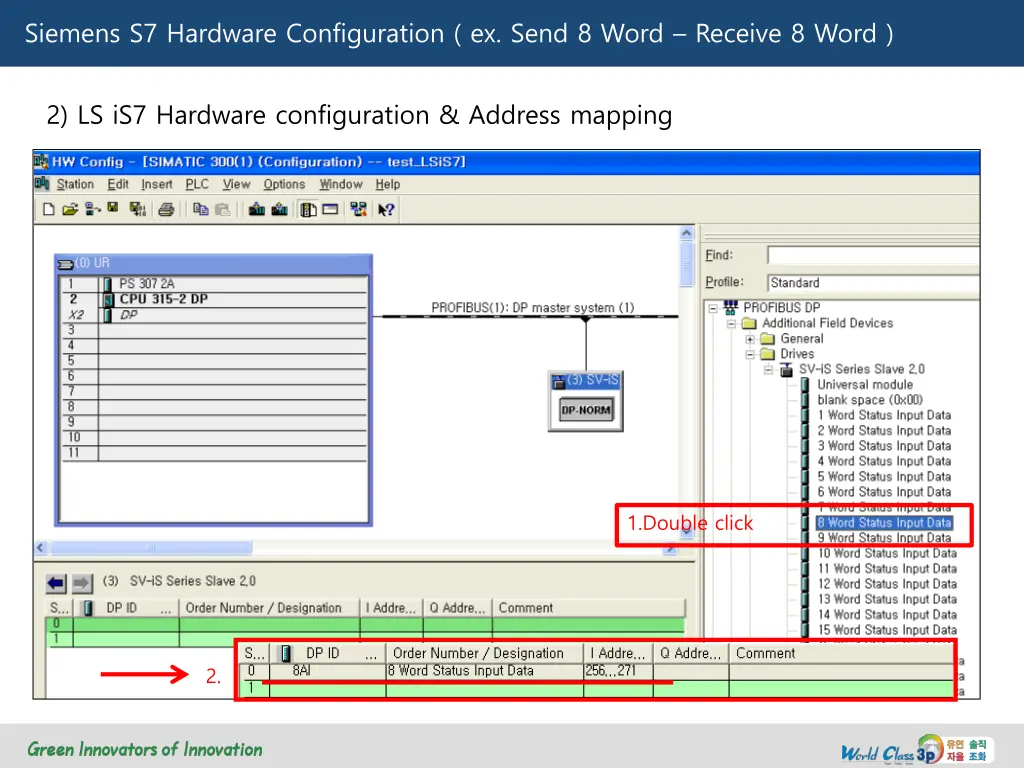Collapse the SV-iS Series Slave 2.0 node
1024x768 pixels.
(x=769, y=370)
